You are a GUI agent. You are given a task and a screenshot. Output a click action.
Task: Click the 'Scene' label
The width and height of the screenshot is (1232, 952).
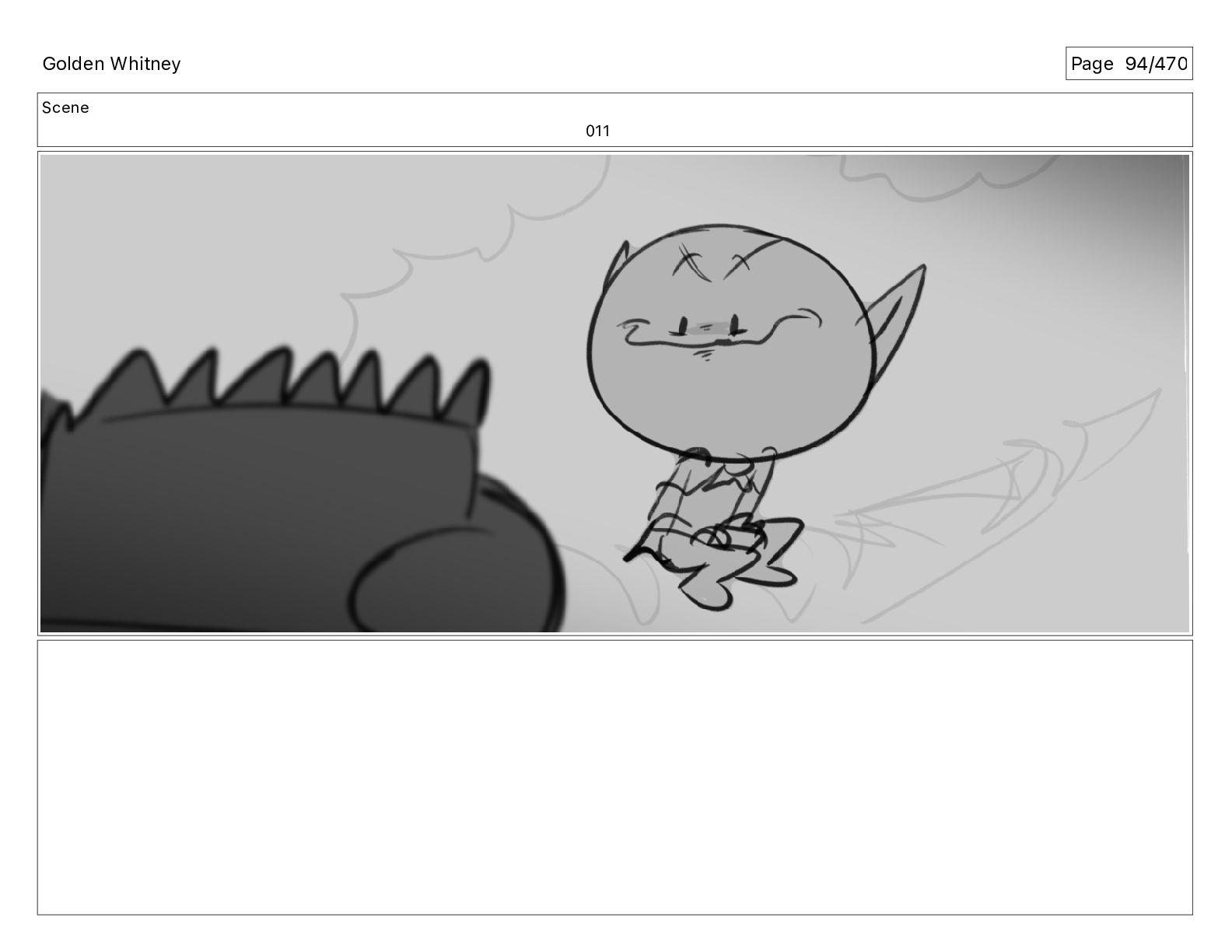click(x=65, y=108)
